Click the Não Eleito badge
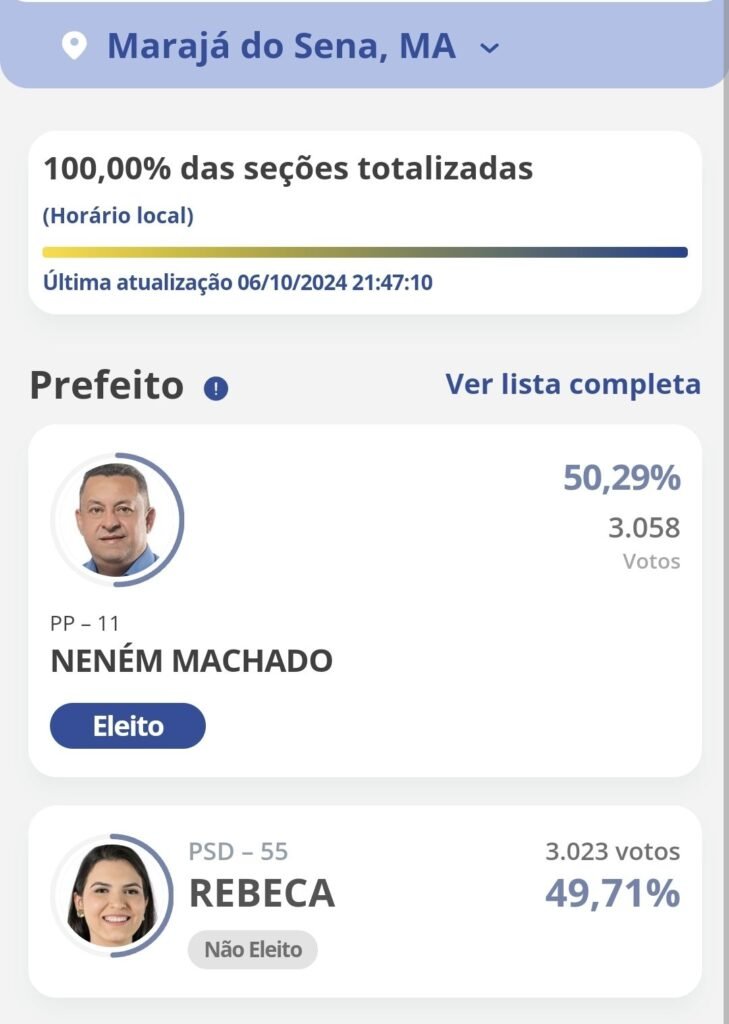Screen dimensions: 729x1024 pyautogui.click(x=253, y=949)
